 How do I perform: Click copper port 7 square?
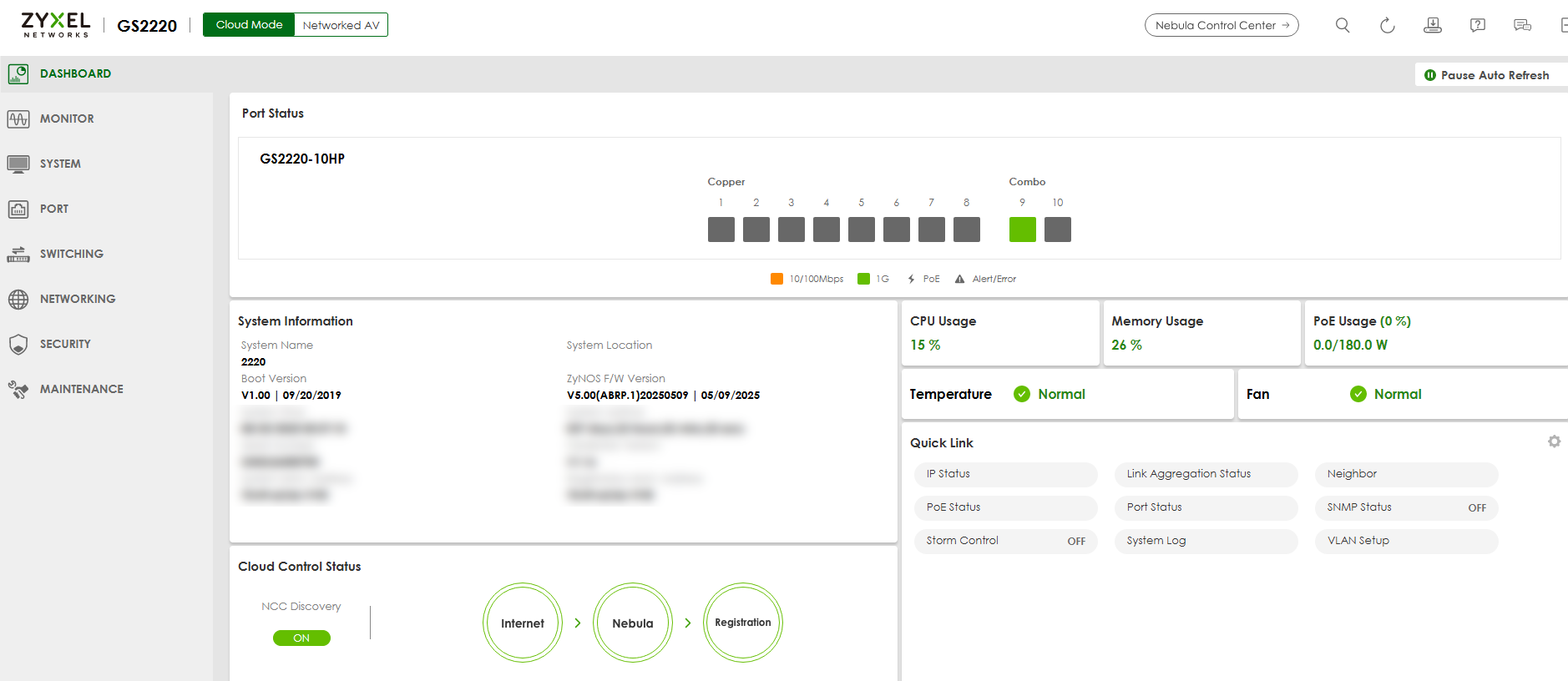pyautogui.click(x=932, y=230)
